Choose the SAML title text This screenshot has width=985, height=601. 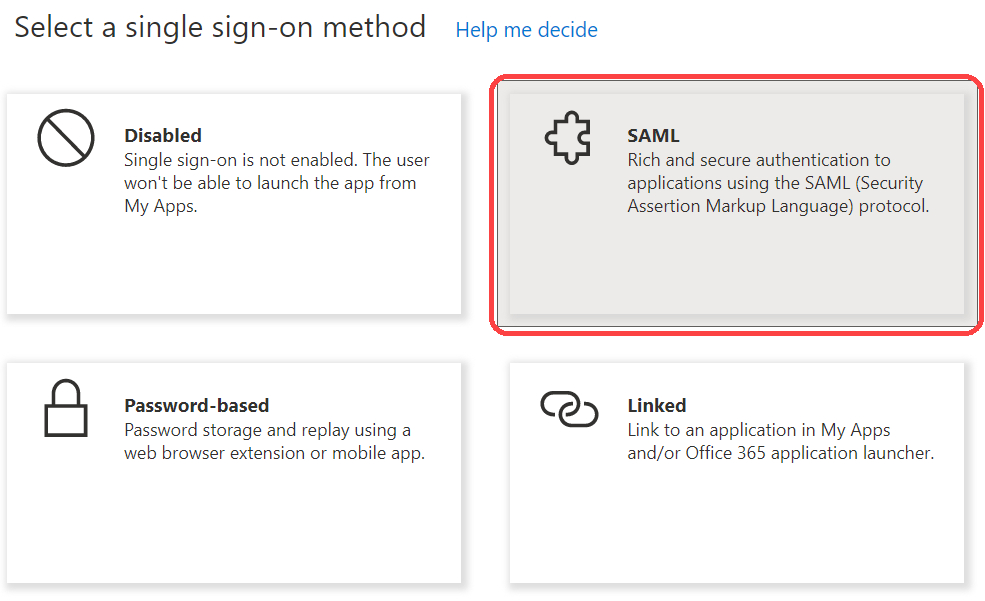[653, 135]
